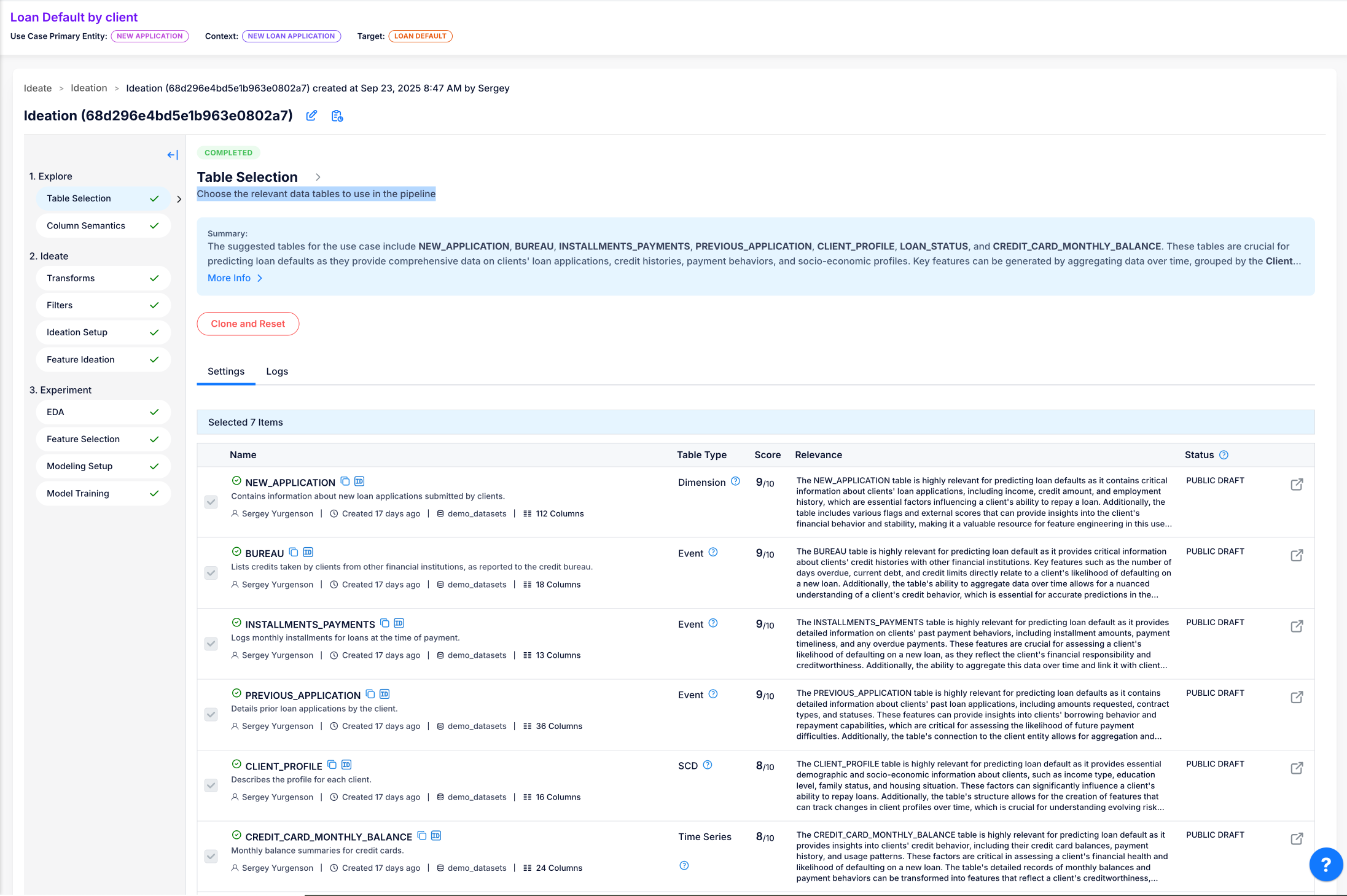Click chevron next to Table Selection heading
Viewport: 1347px width, 896px height.
click(318, 177)
